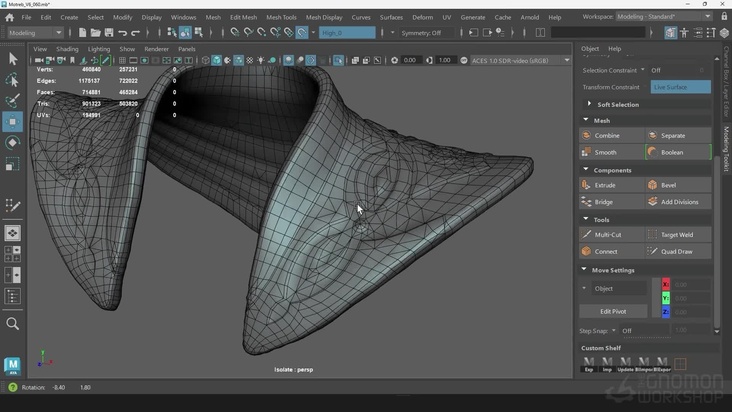Image resolution: width=732 pixels, height=412 pixels.
Task: Activate the Move tool in the toolbox
Action: pyautogui.click(x=13, y=121)
